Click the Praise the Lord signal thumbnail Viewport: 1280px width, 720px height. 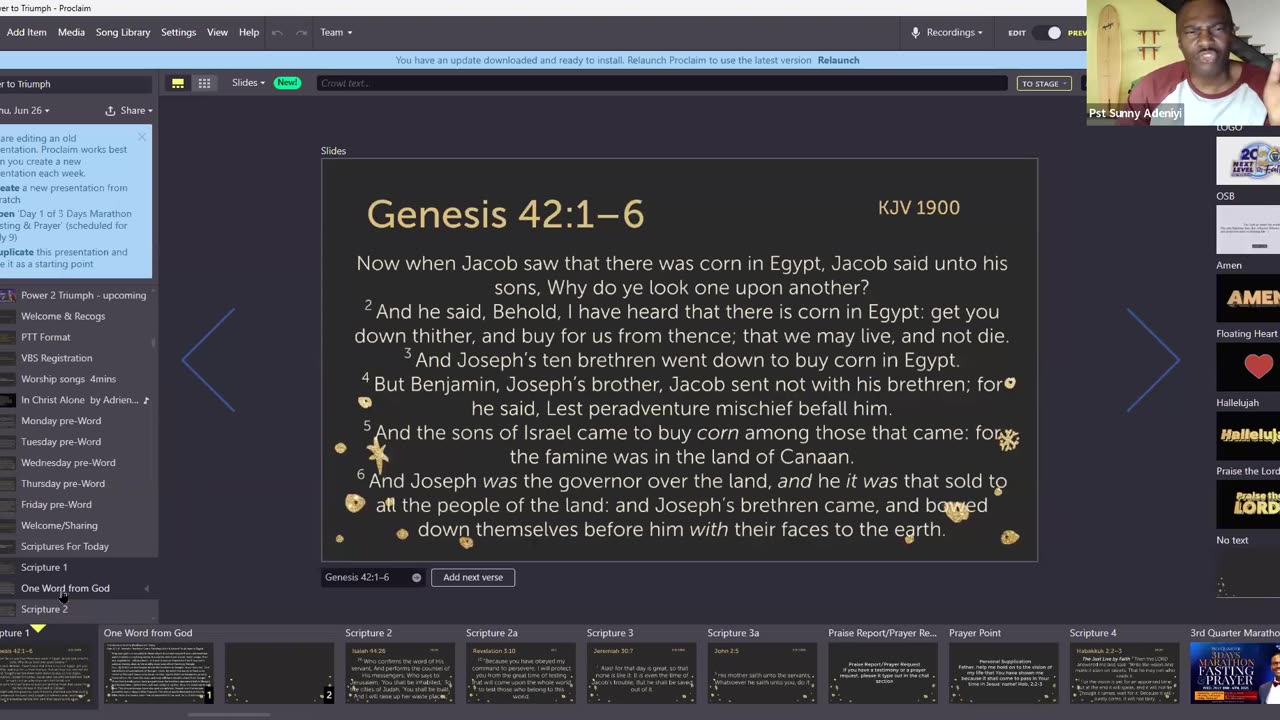1248,503
